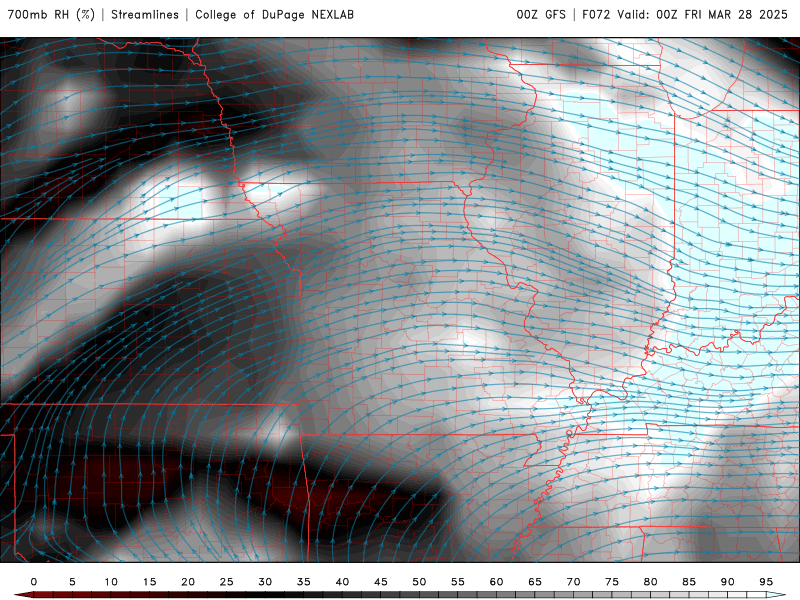This screenshot has height=600, width=800.
Task: Click the "45" color scale label
Action: click(381, 582)
